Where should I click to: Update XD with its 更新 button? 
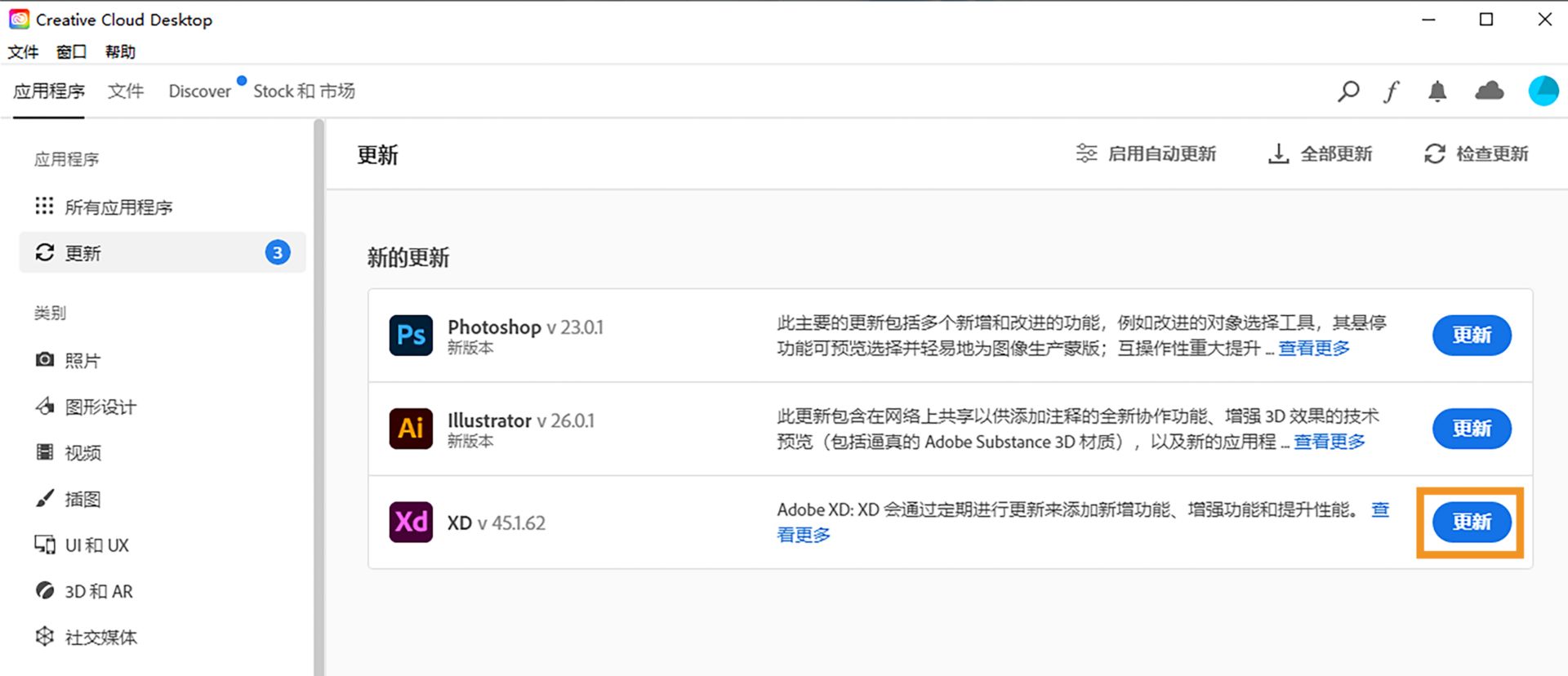1472,522
